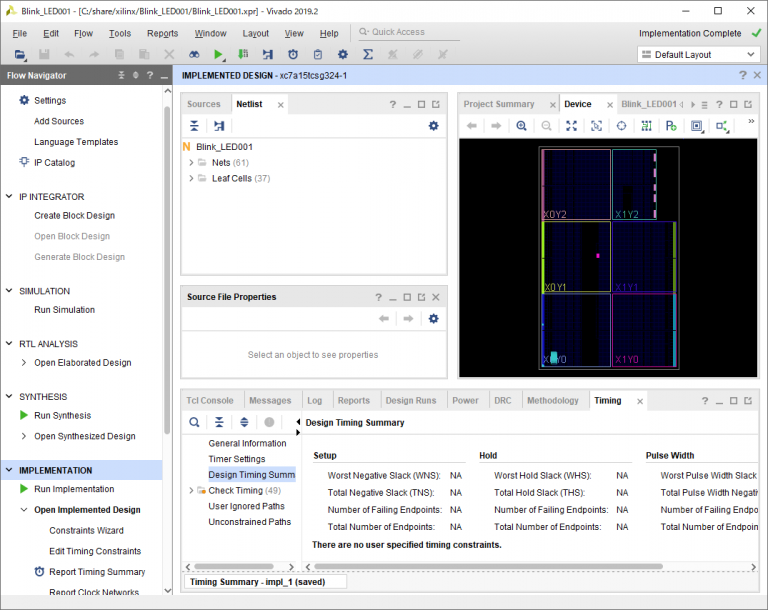Screen dimensions: 768x610
Task: Collapse all items in Netlist panel
Action: (194, 126)
